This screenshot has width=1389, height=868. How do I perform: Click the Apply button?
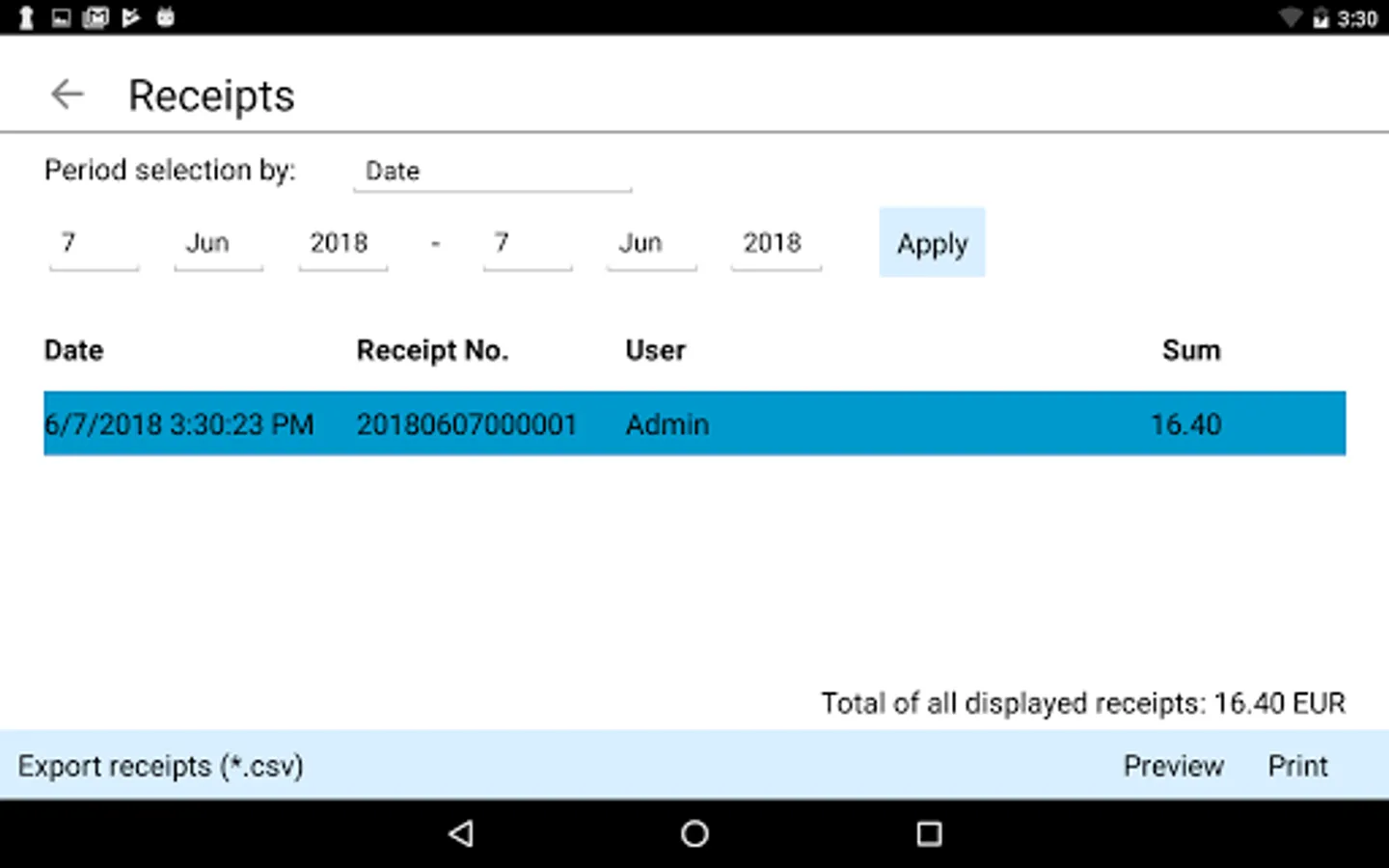pos(932,243)
